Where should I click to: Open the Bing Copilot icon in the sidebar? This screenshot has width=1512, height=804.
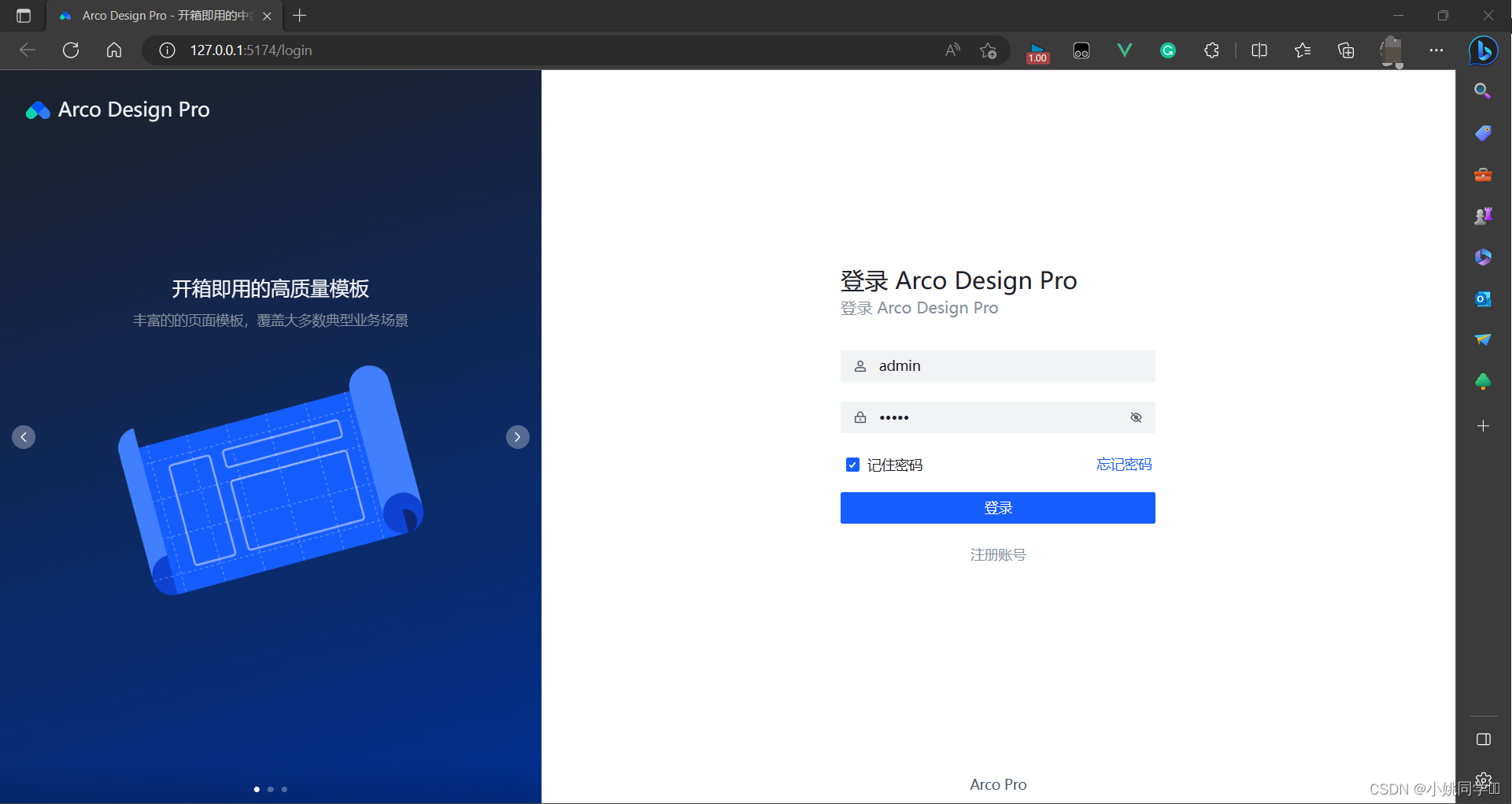click(x=1483, y=50)
